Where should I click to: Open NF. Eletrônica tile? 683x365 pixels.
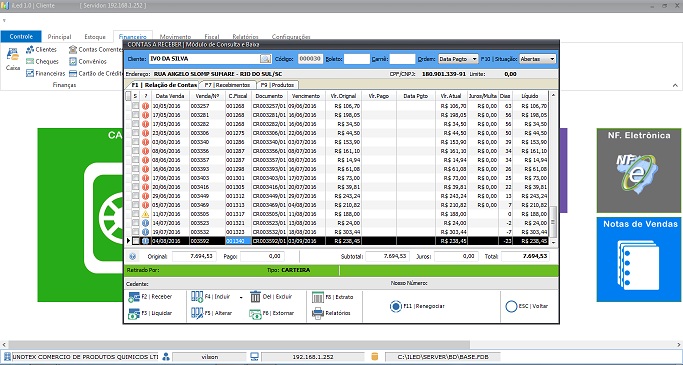pyautogui.click(x=639, y=170)
